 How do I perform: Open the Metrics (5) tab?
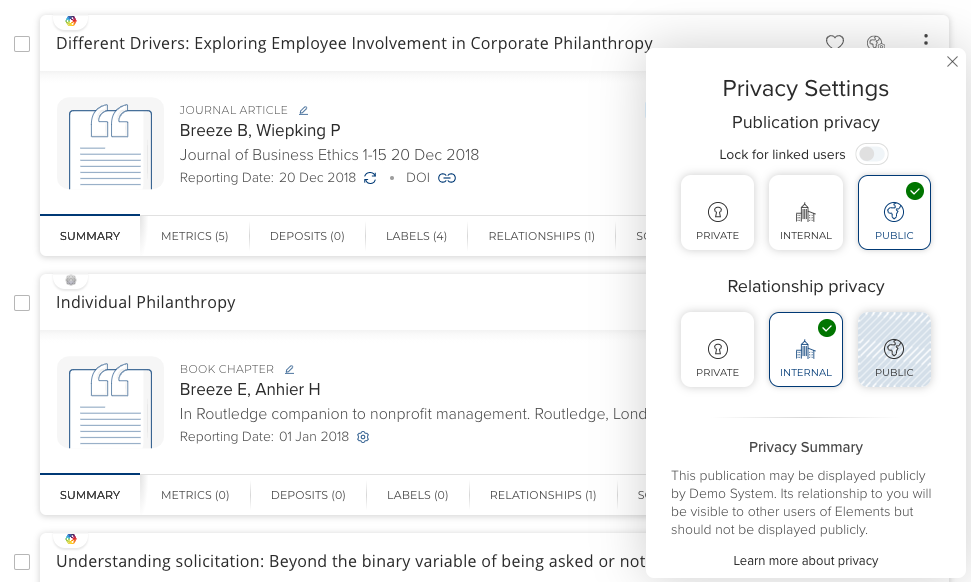(x=194, y=236)
